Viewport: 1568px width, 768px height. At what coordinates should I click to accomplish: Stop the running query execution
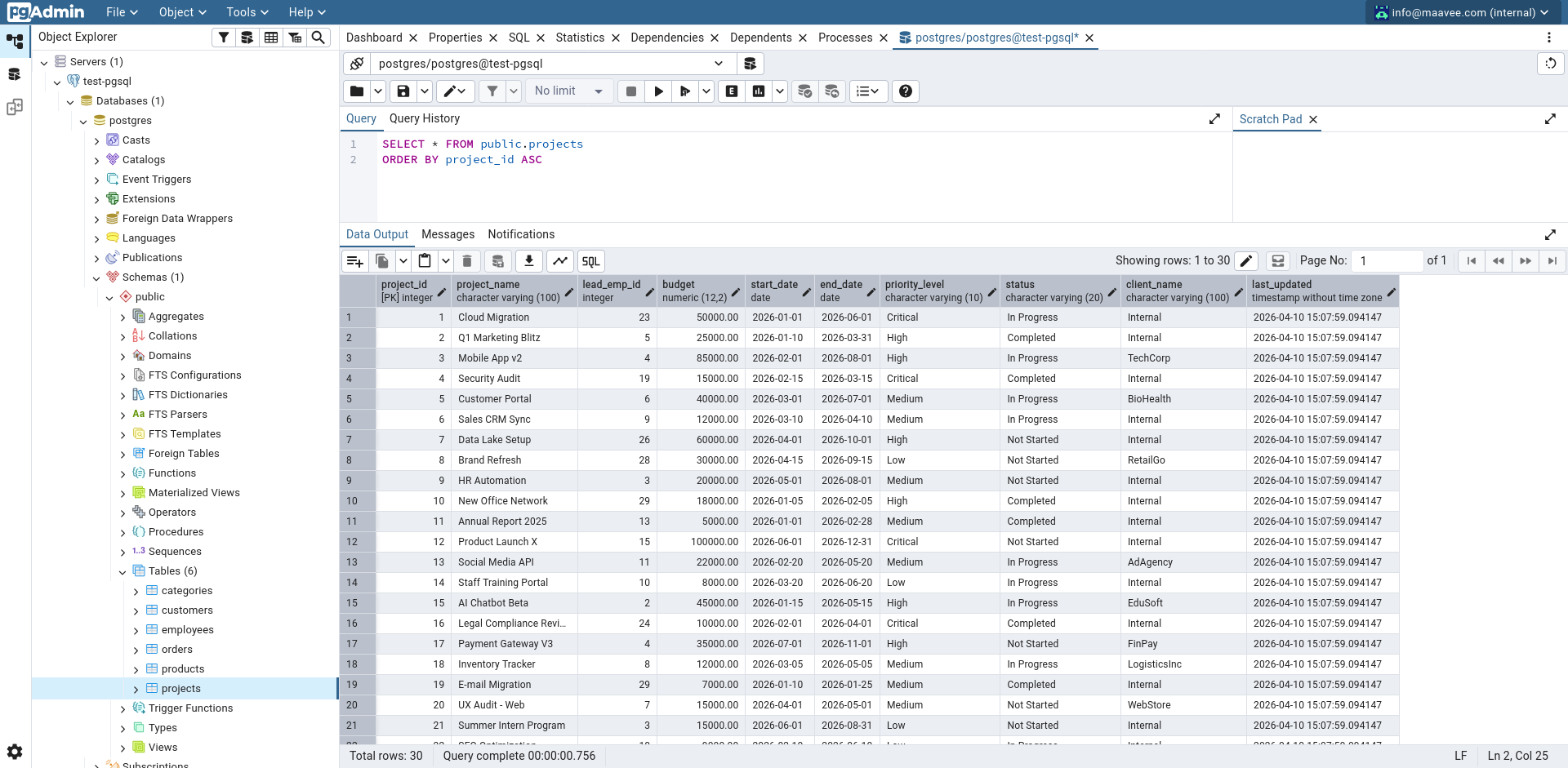[x=630, y=91]
